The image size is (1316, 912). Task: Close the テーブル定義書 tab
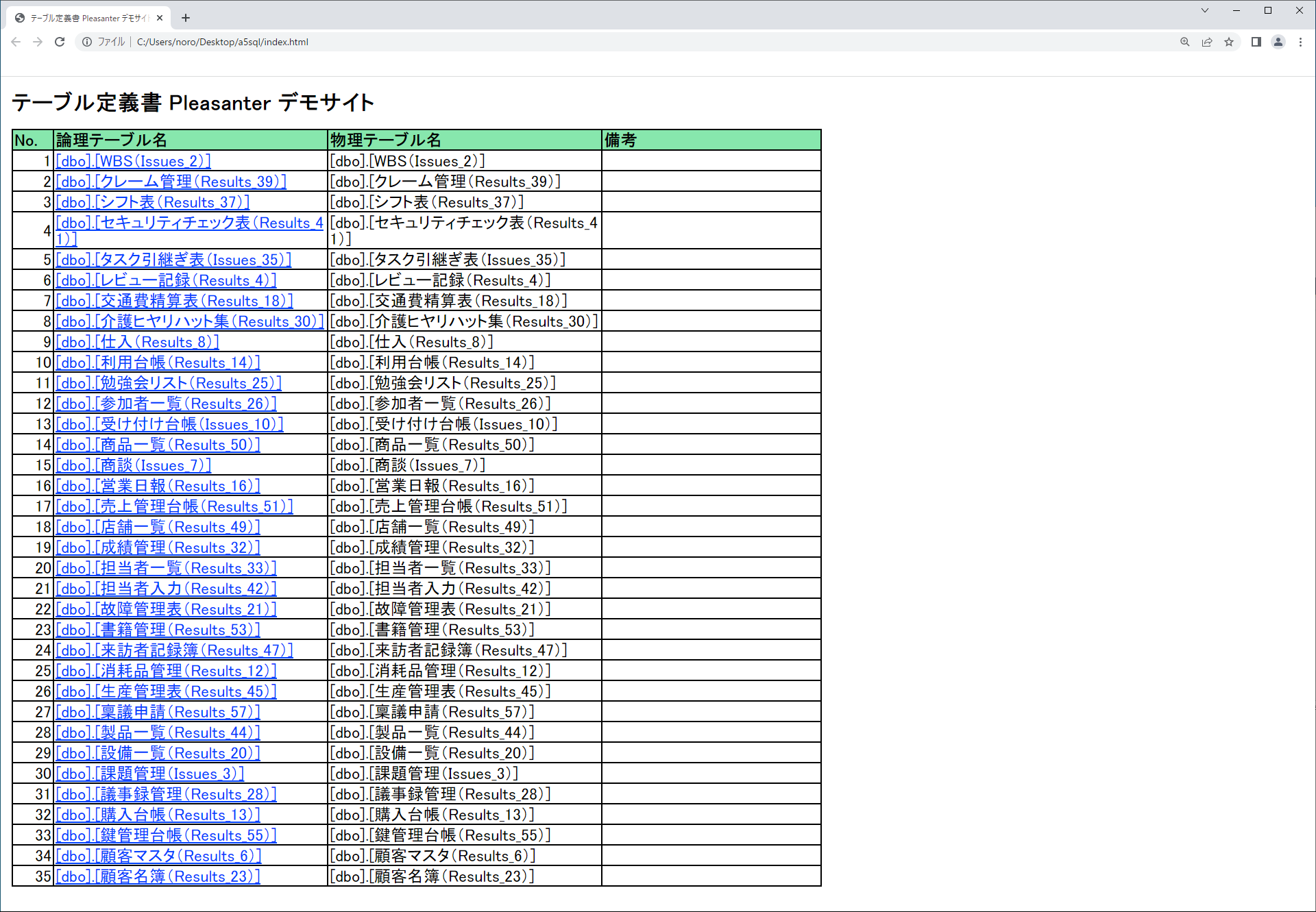point(160,18)
